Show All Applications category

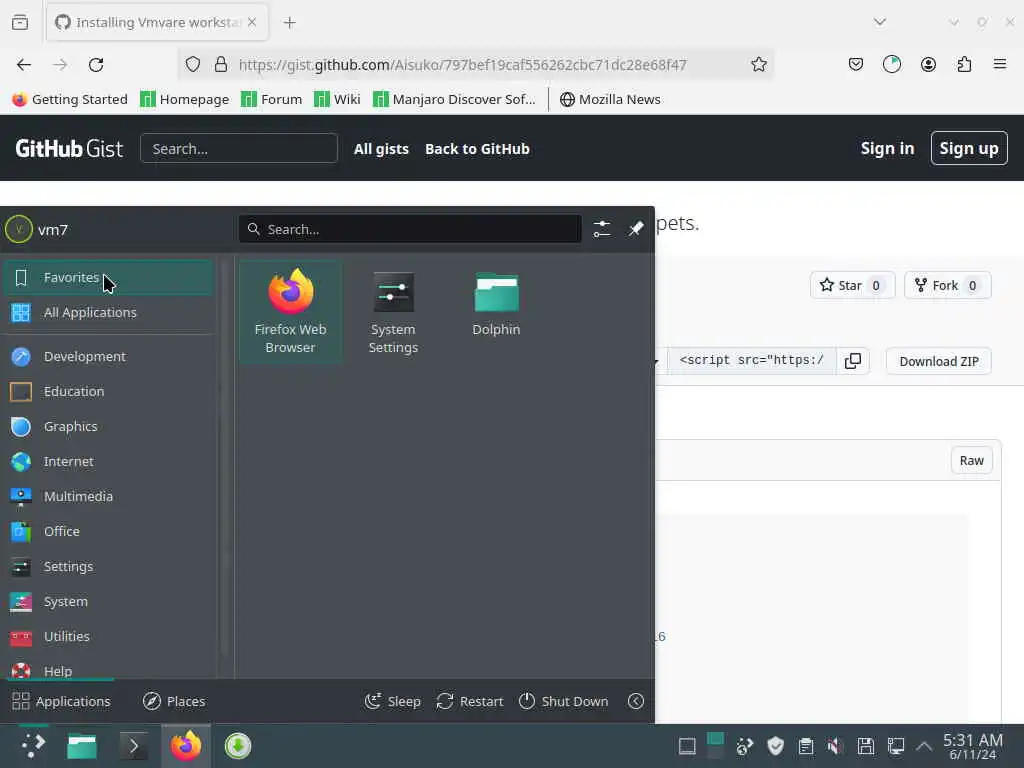pyautogui.click(x=108, y=313)
